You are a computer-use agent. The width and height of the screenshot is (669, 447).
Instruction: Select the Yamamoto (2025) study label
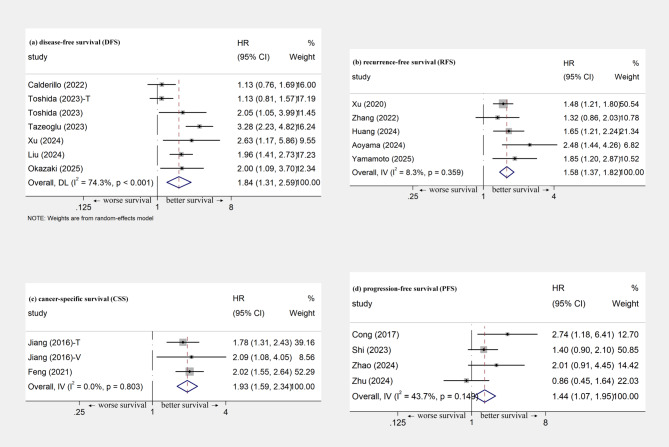click(x=433, y=158)
